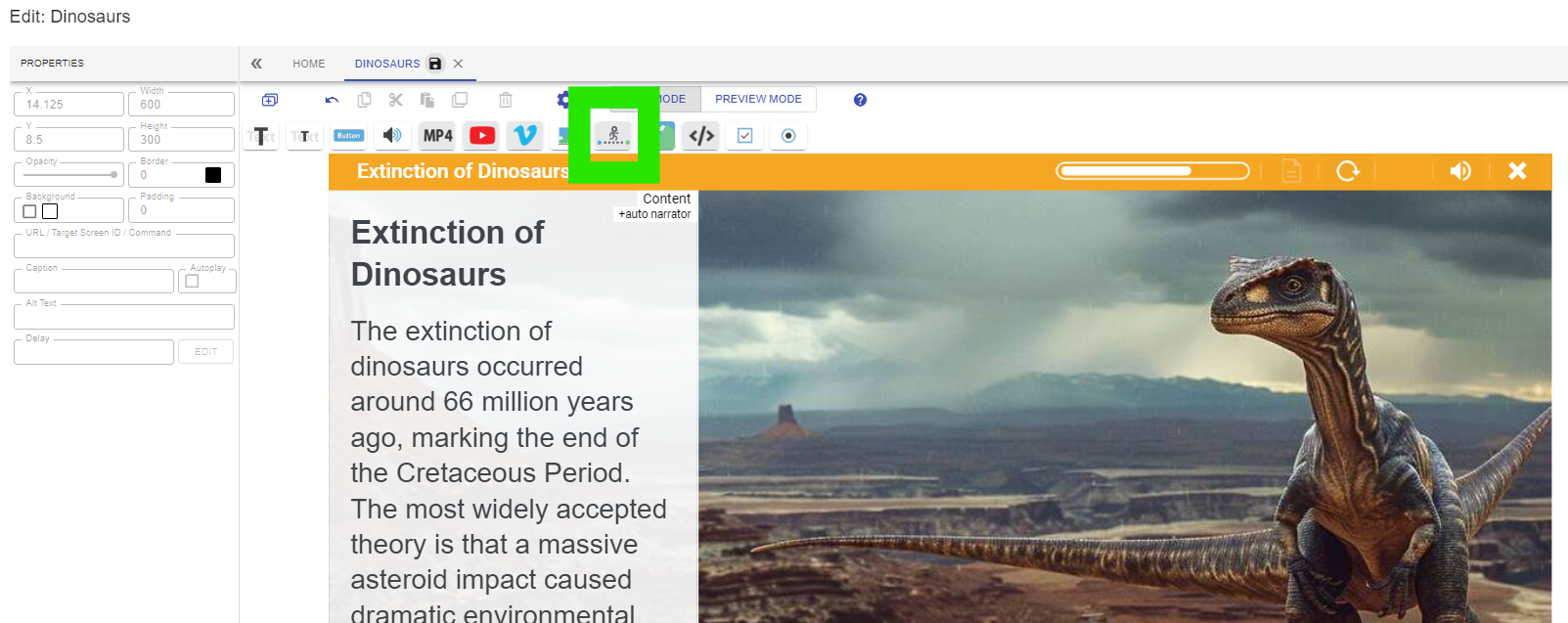
Task: Switch to PREVIEW MODE
Action: [x=758, y=99]
